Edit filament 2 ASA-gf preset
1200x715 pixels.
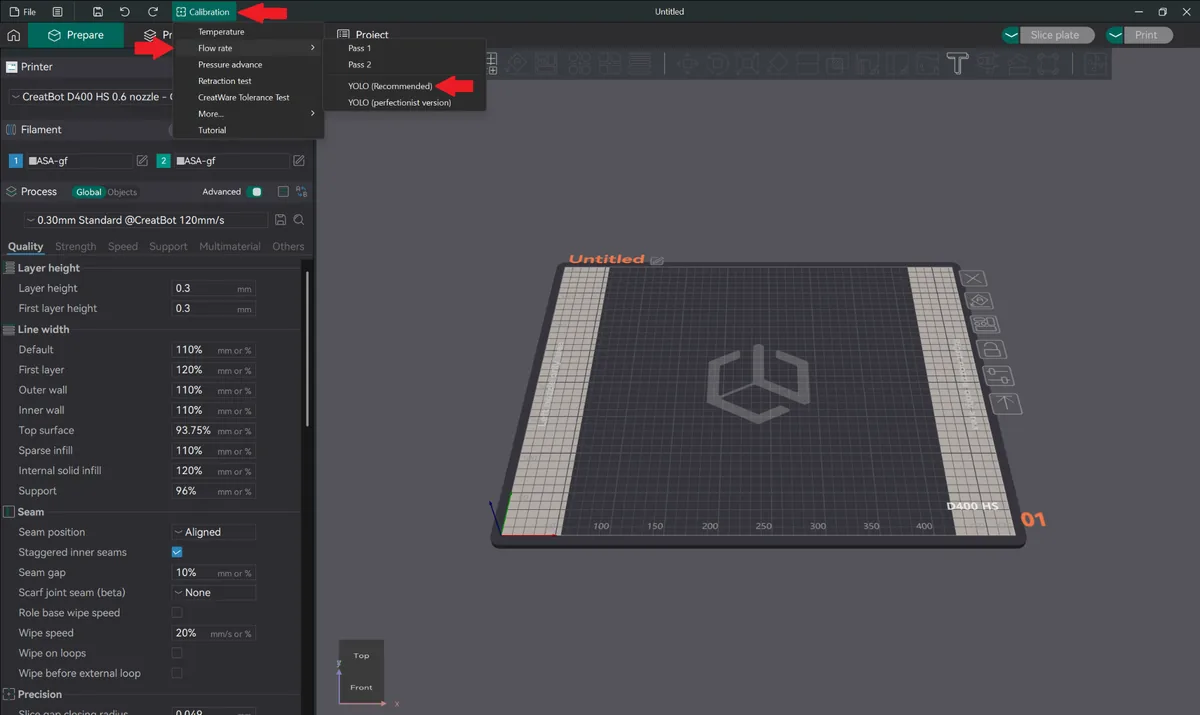tap(299, 161)
